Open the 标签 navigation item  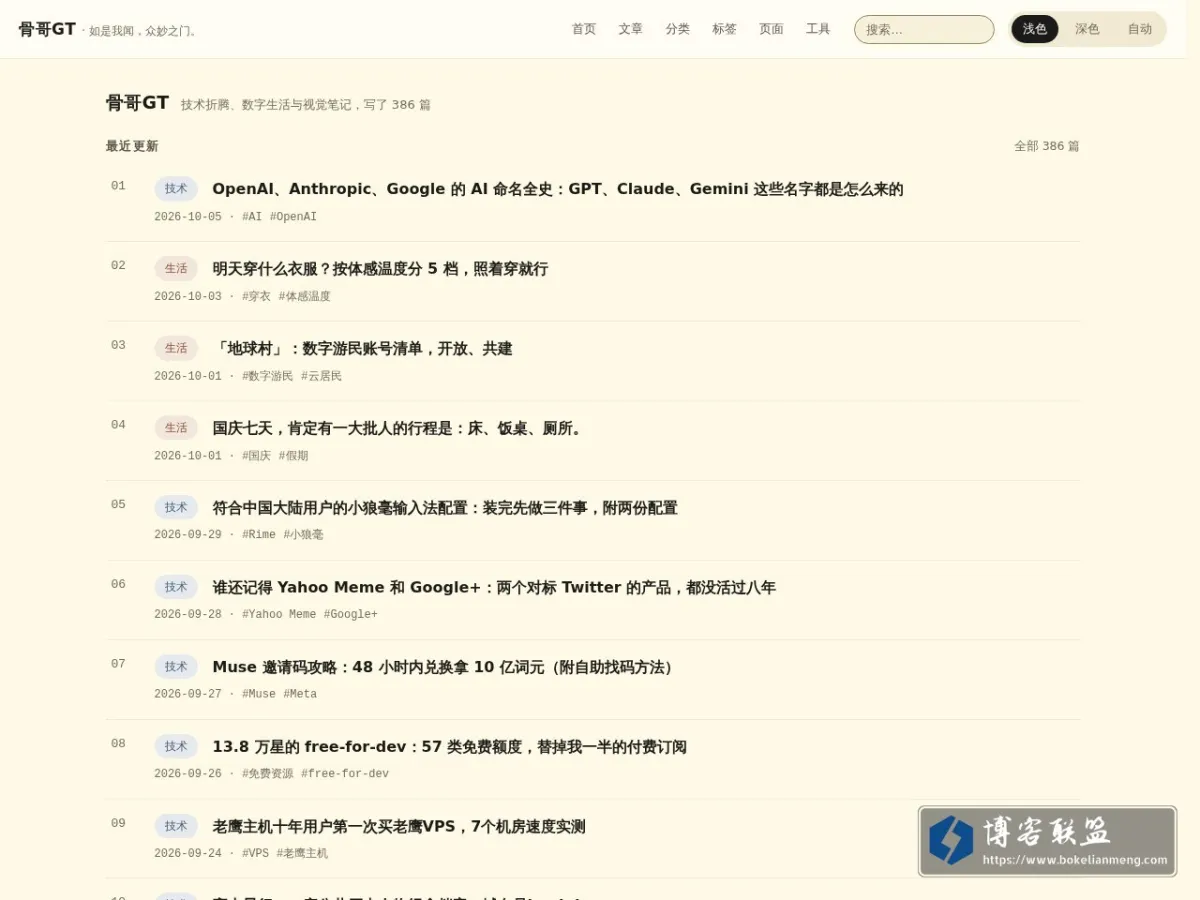pyautogui.click(x=725, y=29)
